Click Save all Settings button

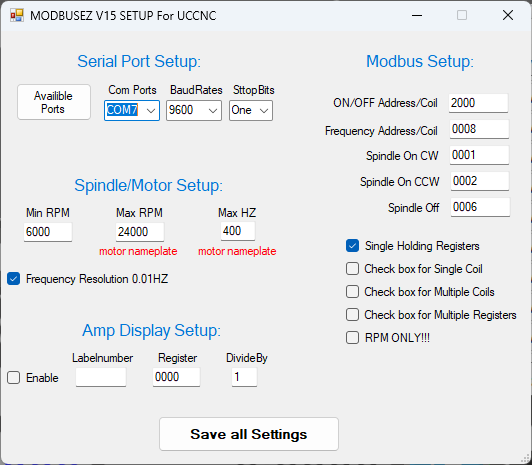point(249,434)
